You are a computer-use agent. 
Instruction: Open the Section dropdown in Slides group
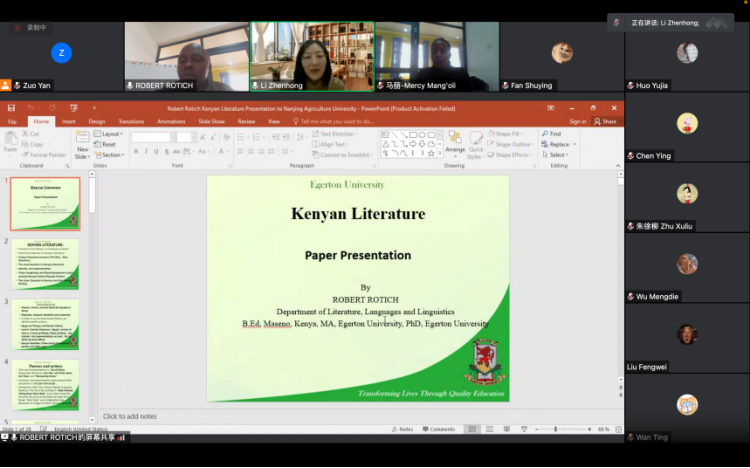(111, 155)
